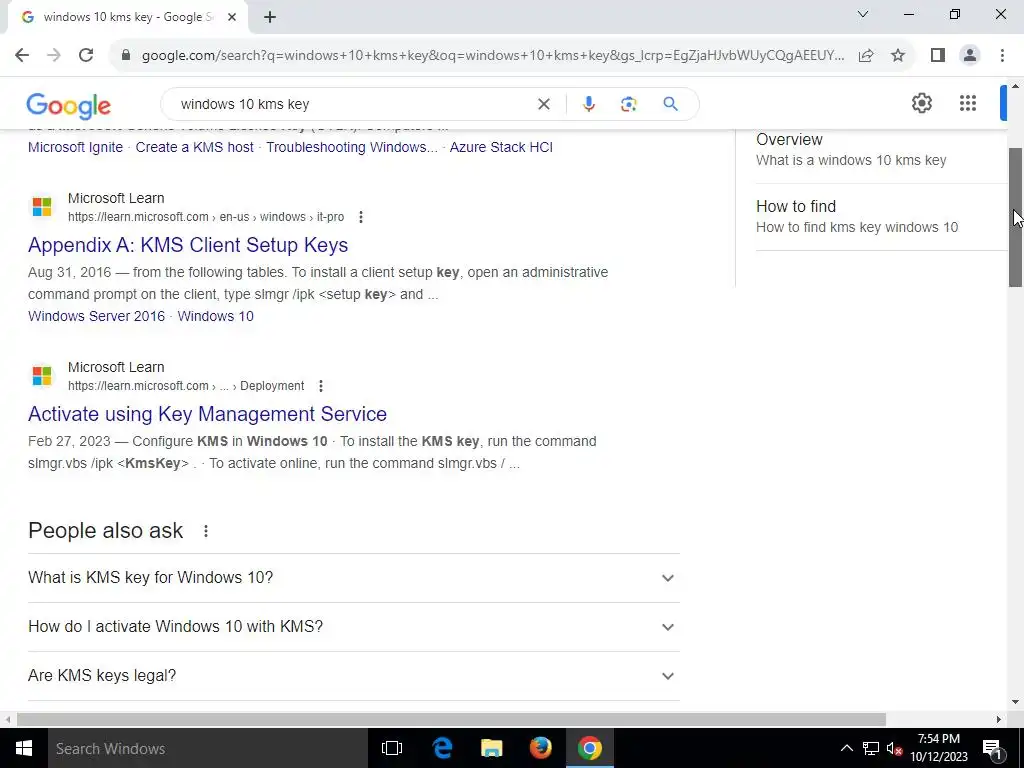View site information lock icon
Image resolution: width=1024 pixels, height=768 pixels.
point(126,56)
